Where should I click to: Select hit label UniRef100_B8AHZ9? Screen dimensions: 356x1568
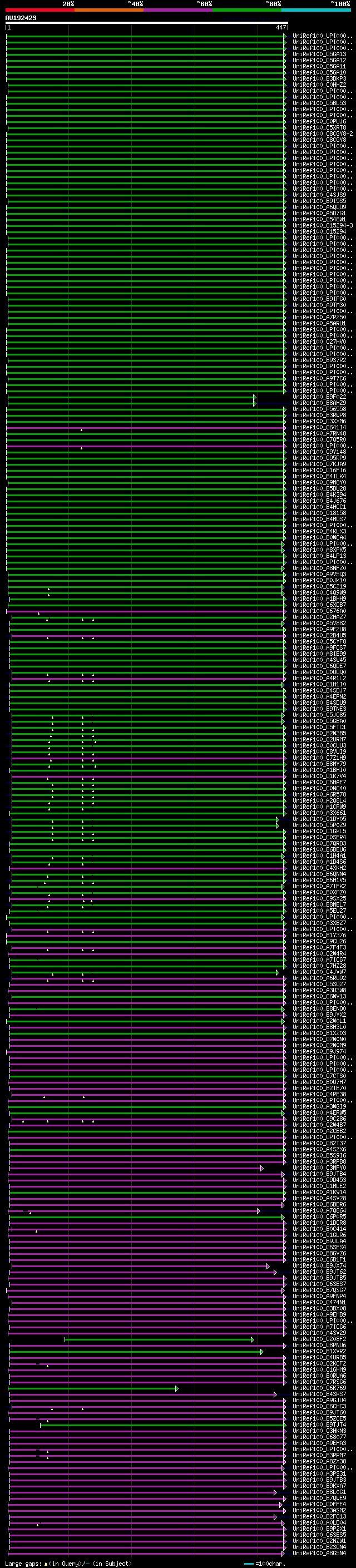tap(319, 404)
